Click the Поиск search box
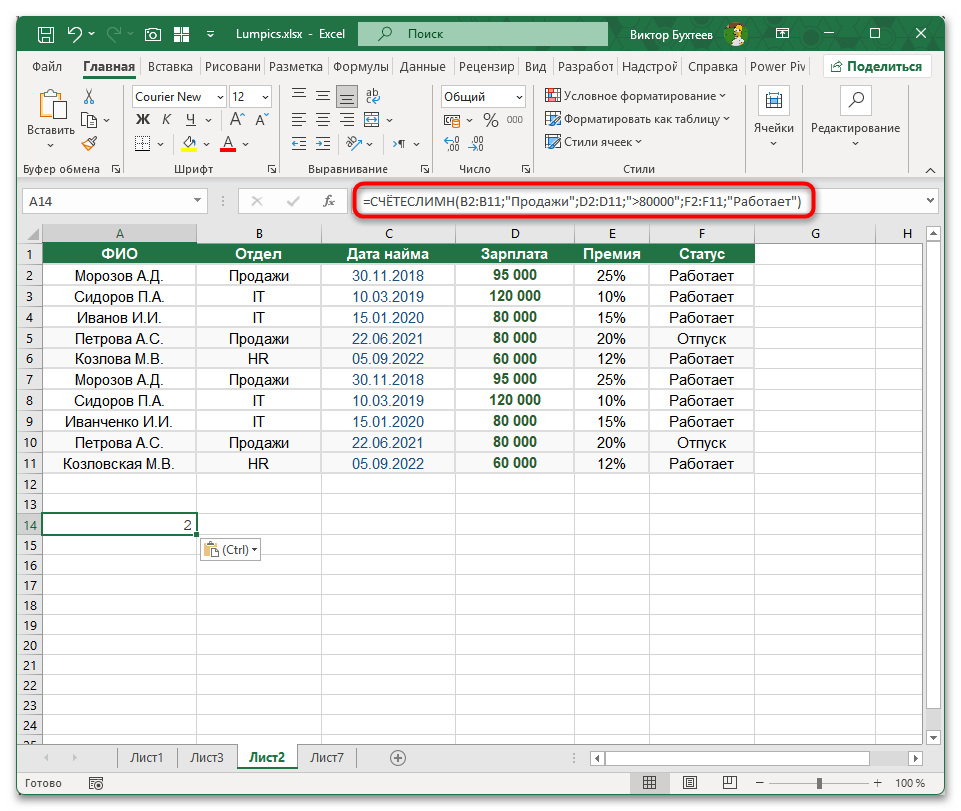 point(483,34)
